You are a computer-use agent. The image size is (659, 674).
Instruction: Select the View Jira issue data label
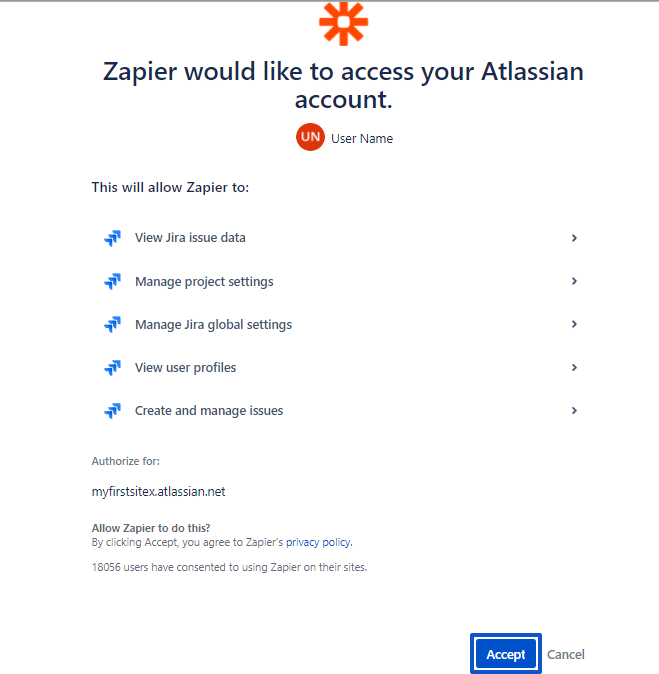[x=190, y=238]
